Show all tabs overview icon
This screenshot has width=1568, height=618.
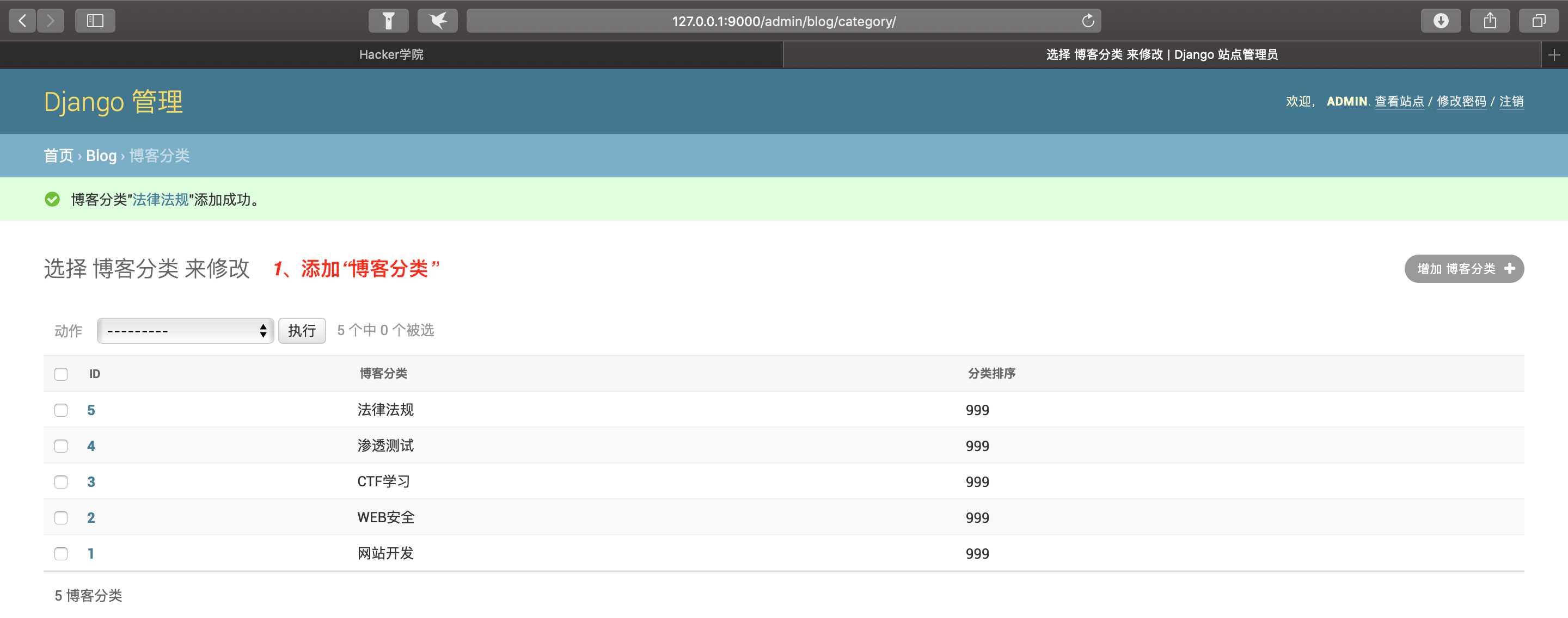[1539, 21]
